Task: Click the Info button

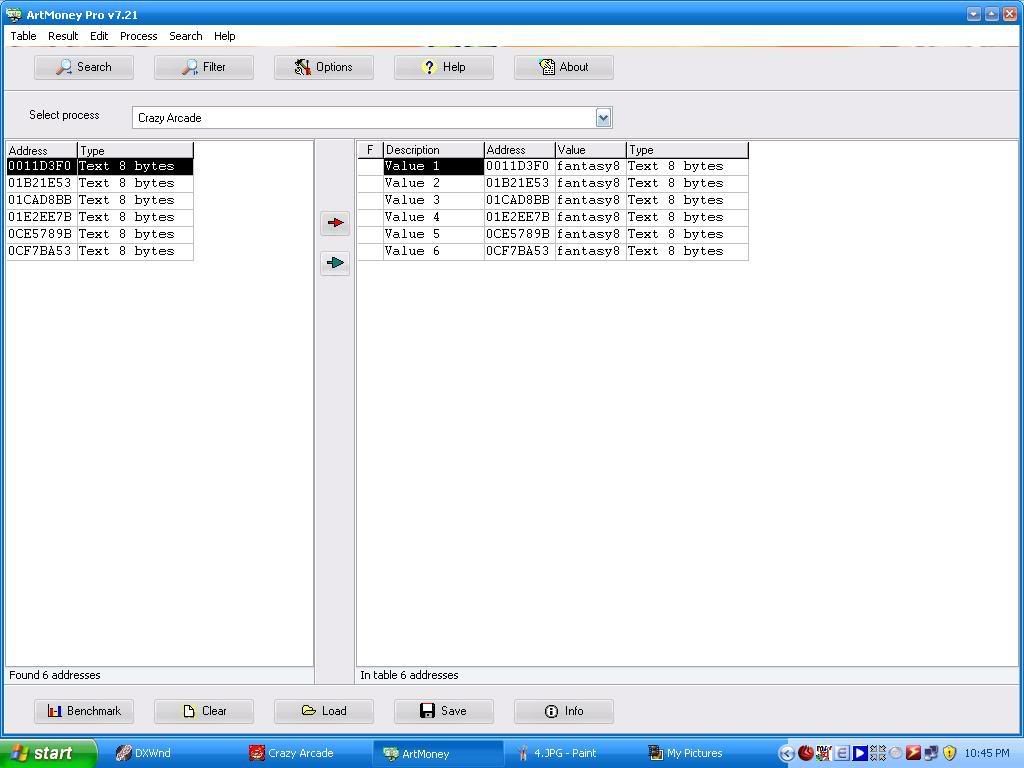Action: 564,711
